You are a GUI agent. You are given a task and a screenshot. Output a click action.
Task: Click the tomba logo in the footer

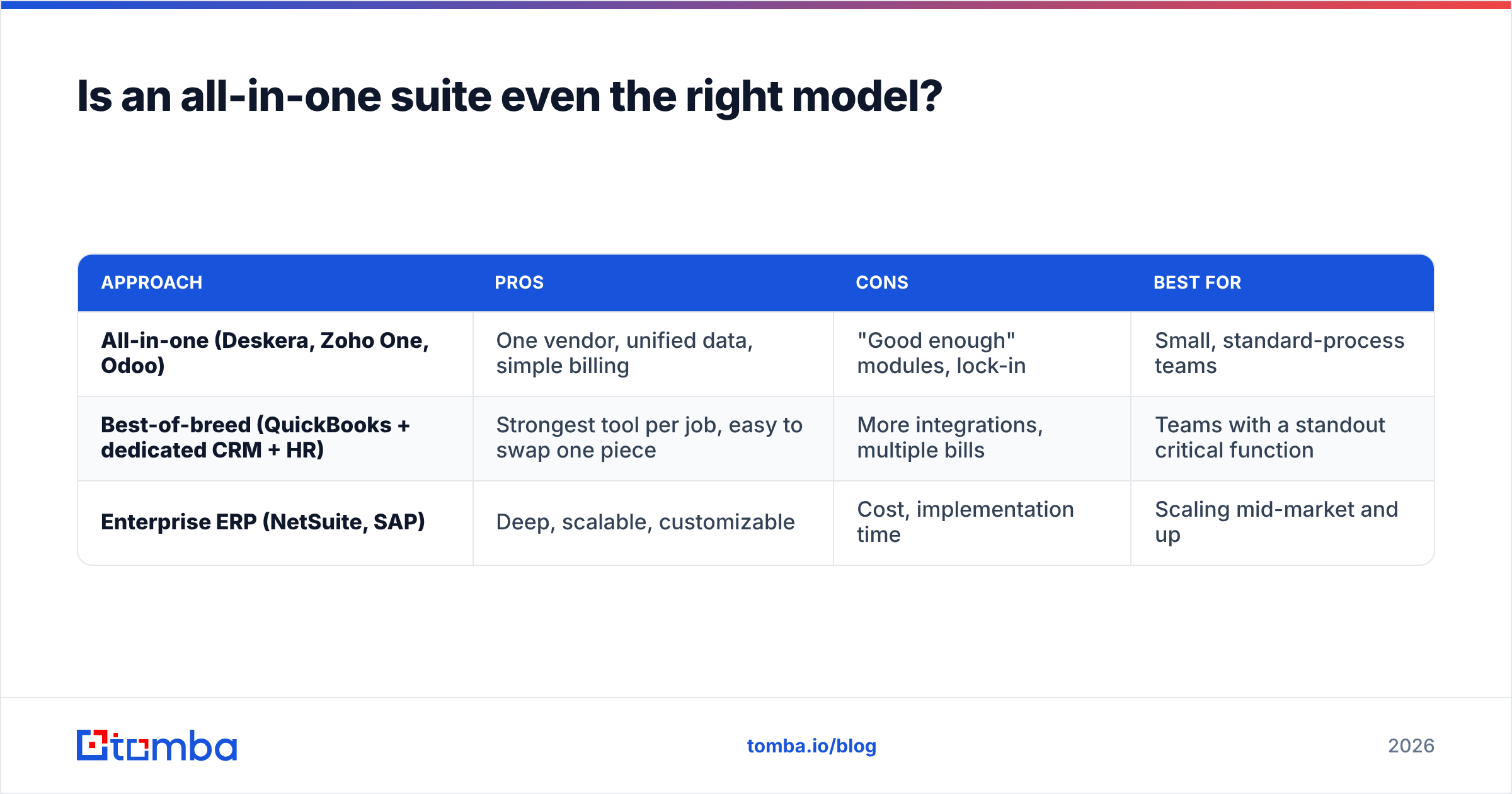tap(157, 745)
